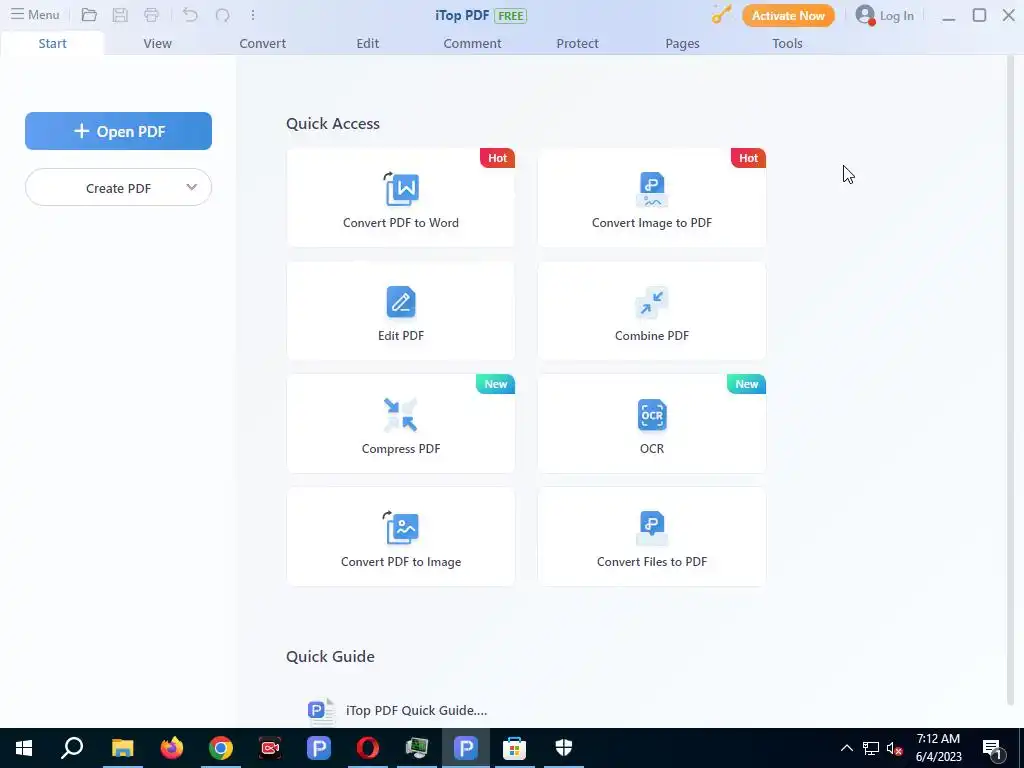
Task: Open the Opera browser taskbar icon
Action: coord(368,748)
